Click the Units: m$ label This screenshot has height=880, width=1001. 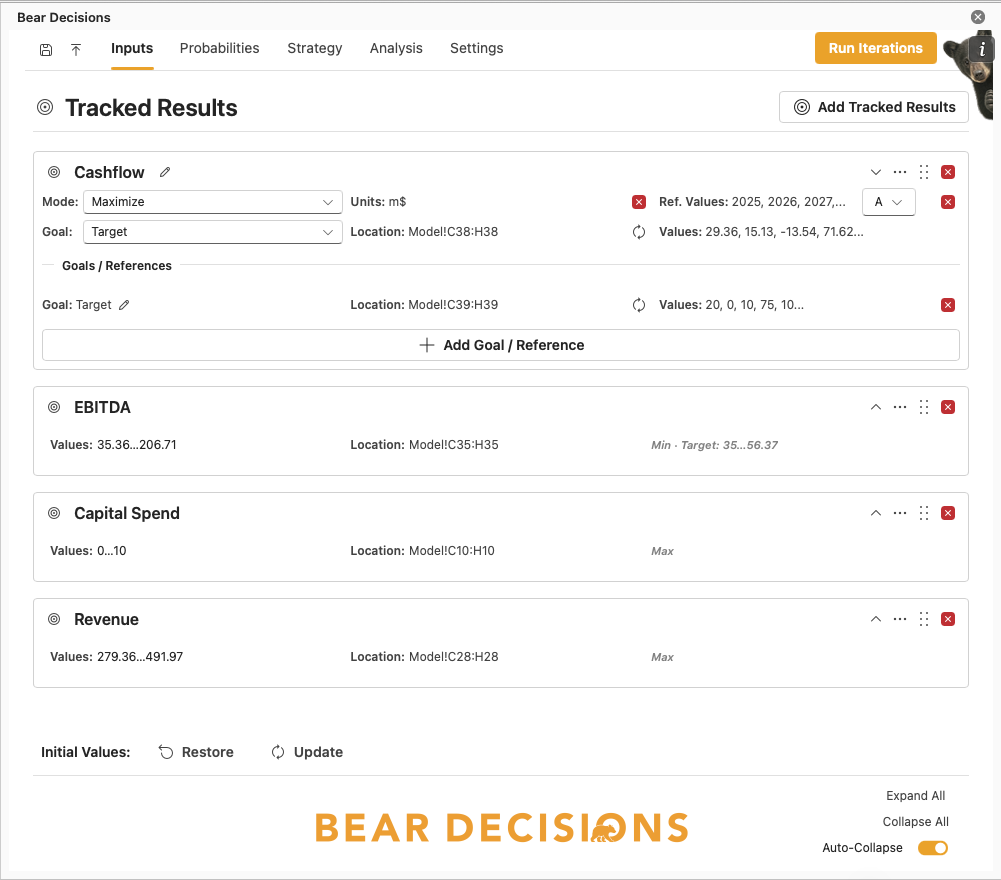[378, 202]
